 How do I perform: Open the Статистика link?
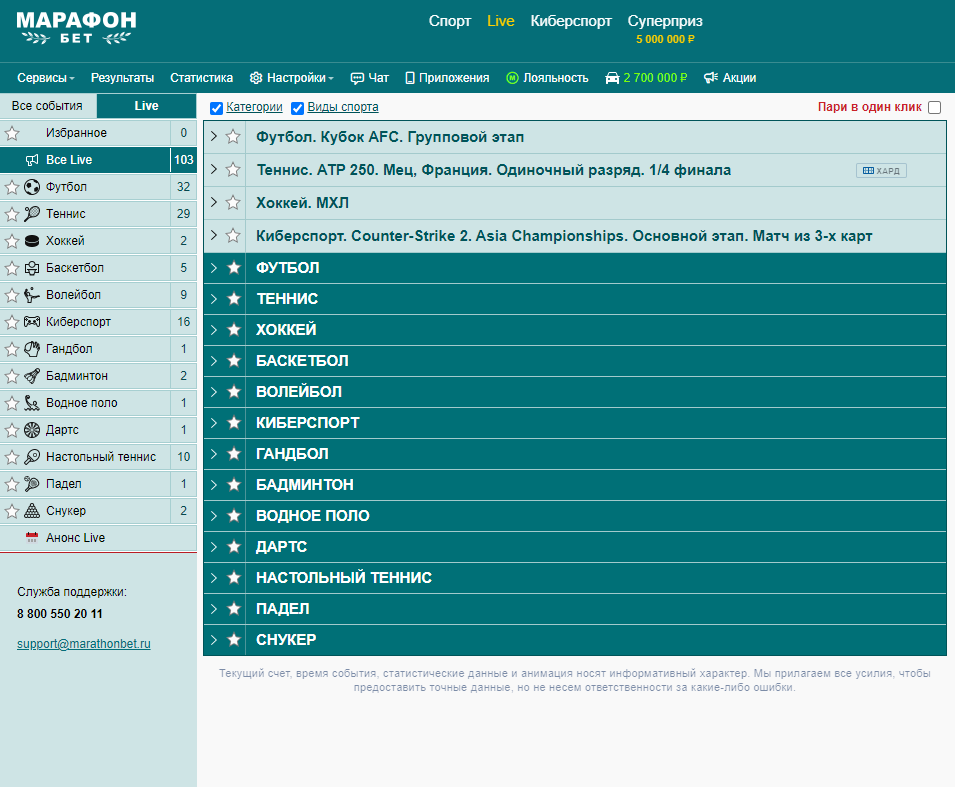[x=202, y=78]
